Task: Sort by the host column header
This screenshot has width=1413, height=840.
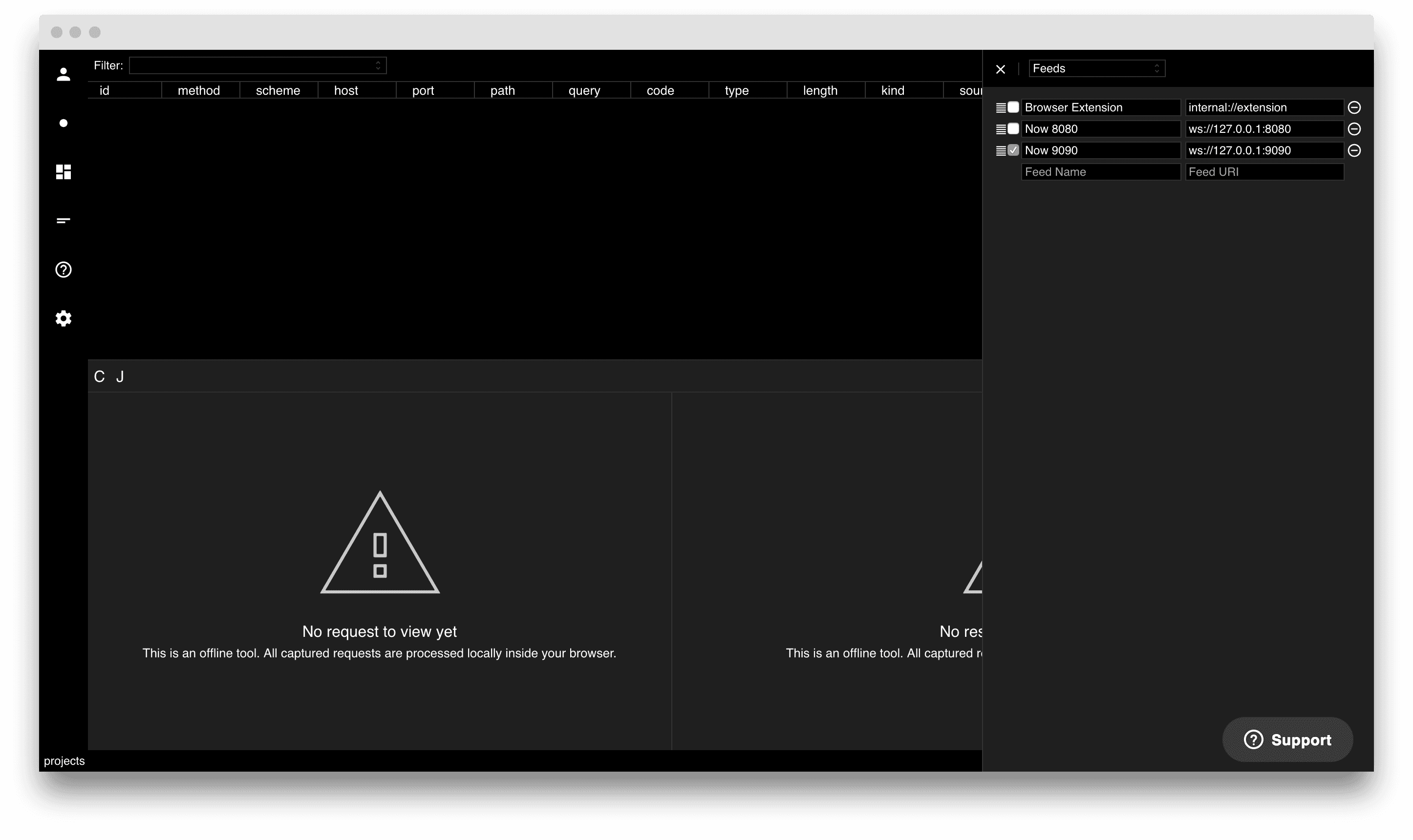Action: point(357,90)
